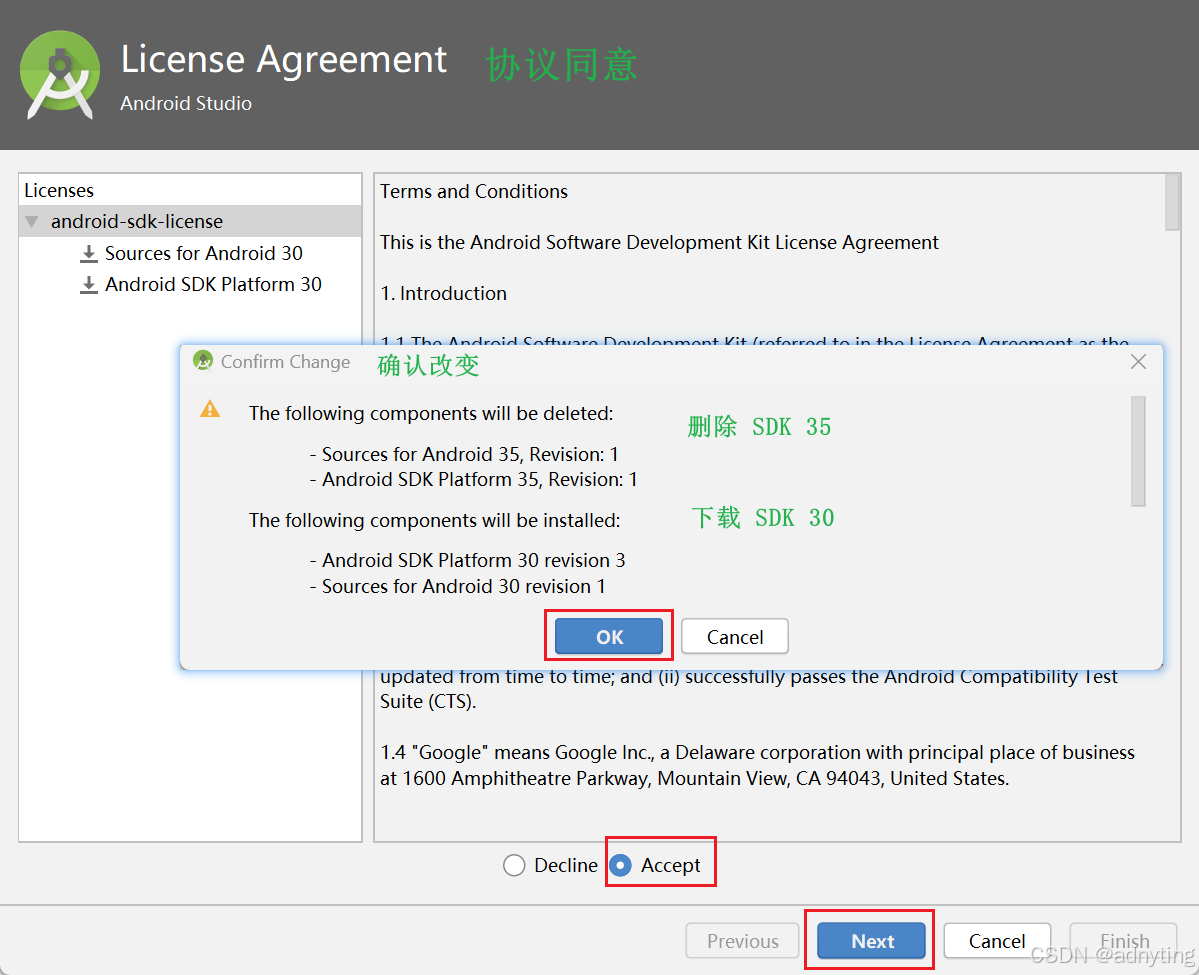Click the 'License Agreement' title text
Image resolution: width=1199 pixels, height=975 pixels.
pos(284,60)
